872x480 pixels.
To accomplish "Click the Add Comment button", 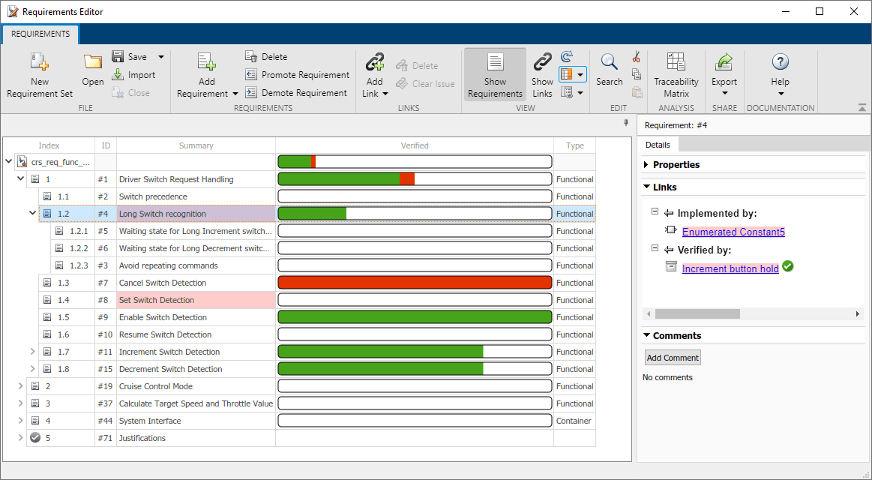I will (x=672, y=357).
